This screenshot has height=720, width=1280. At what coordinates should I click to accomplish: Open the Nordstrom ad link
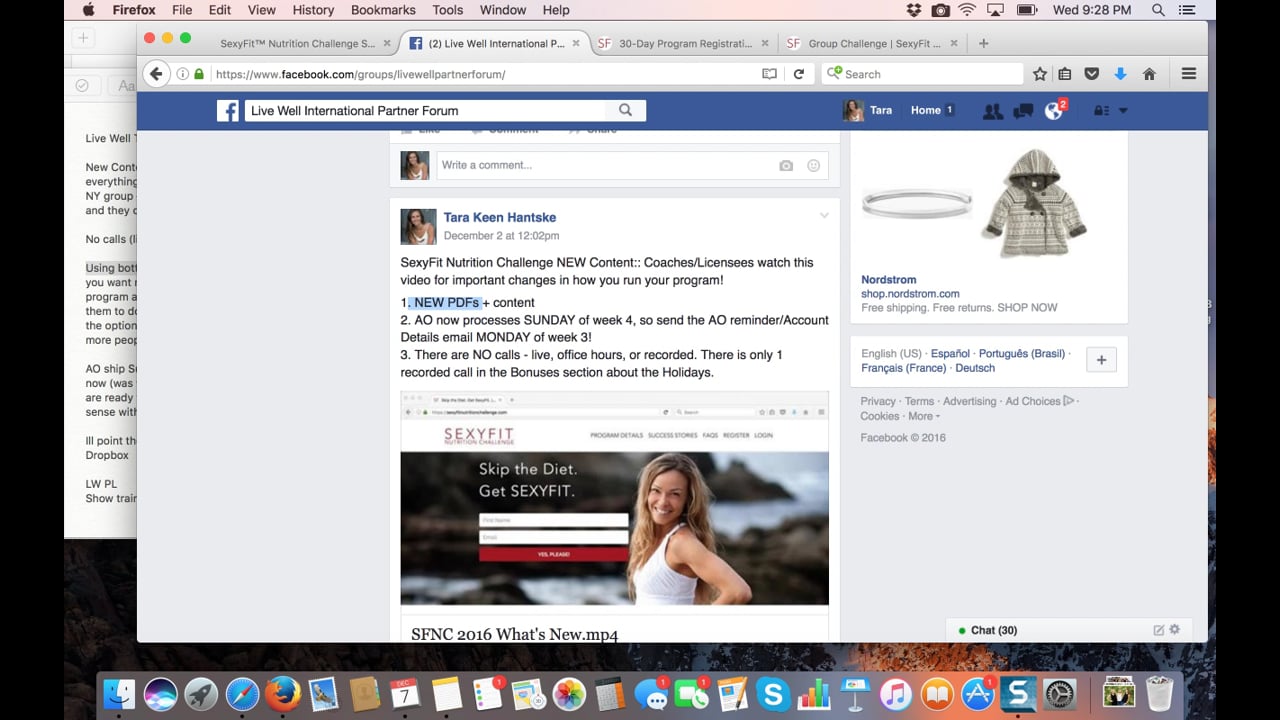click(889, 280)
